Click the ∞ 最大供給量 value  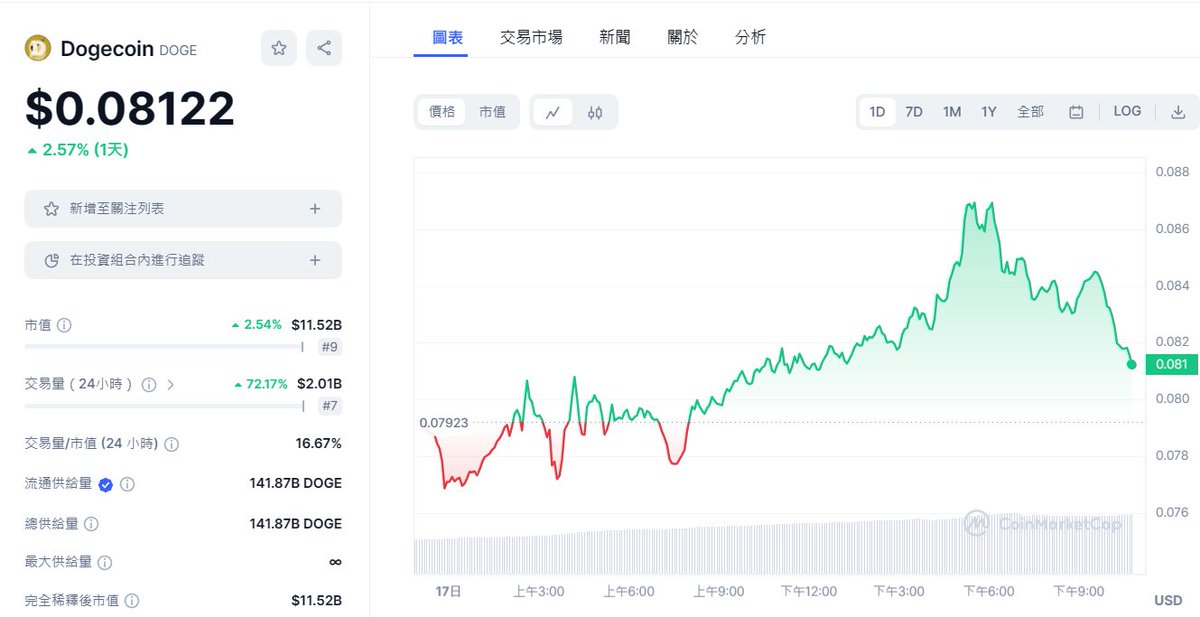point(335,563)
